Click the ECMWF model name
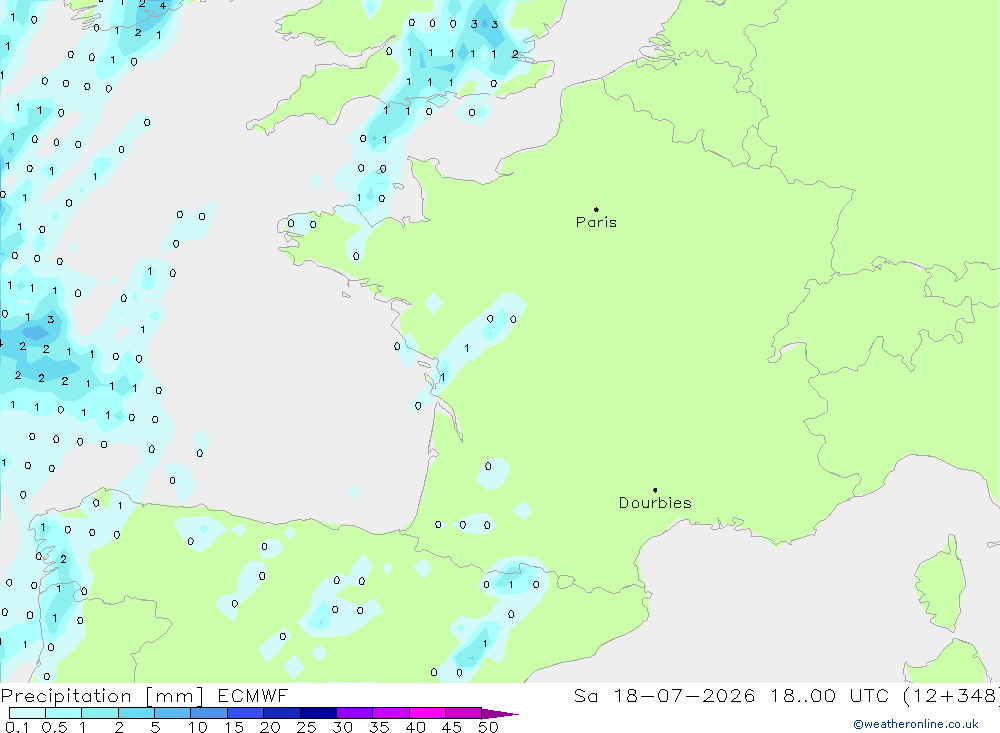 (x=253, y=695)
